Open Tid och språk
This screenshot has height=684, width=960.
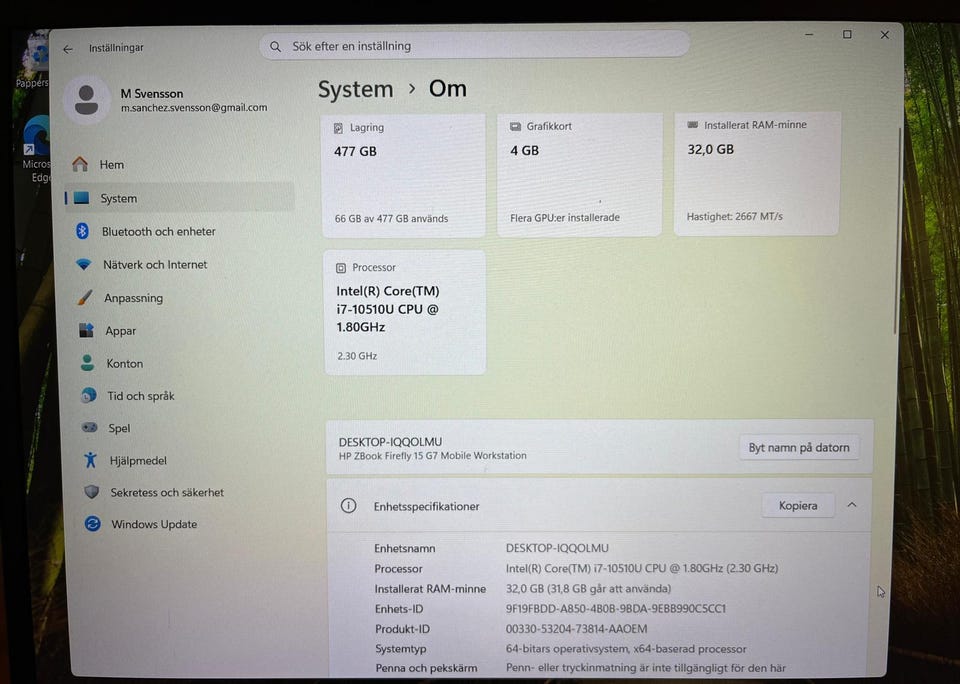[x=184, y=396]
